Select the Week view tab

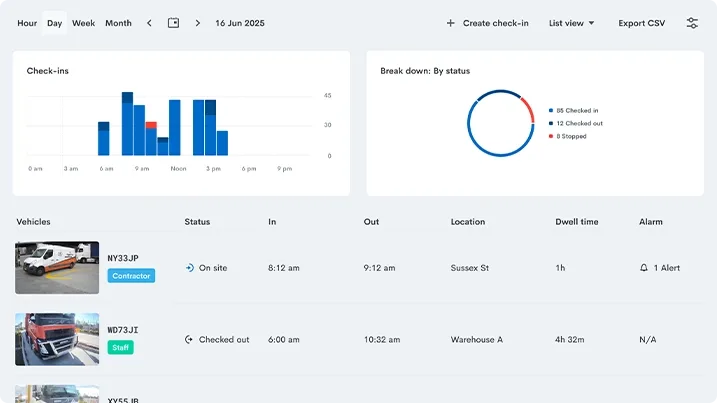pyautogui.click(x=83, y=23)
